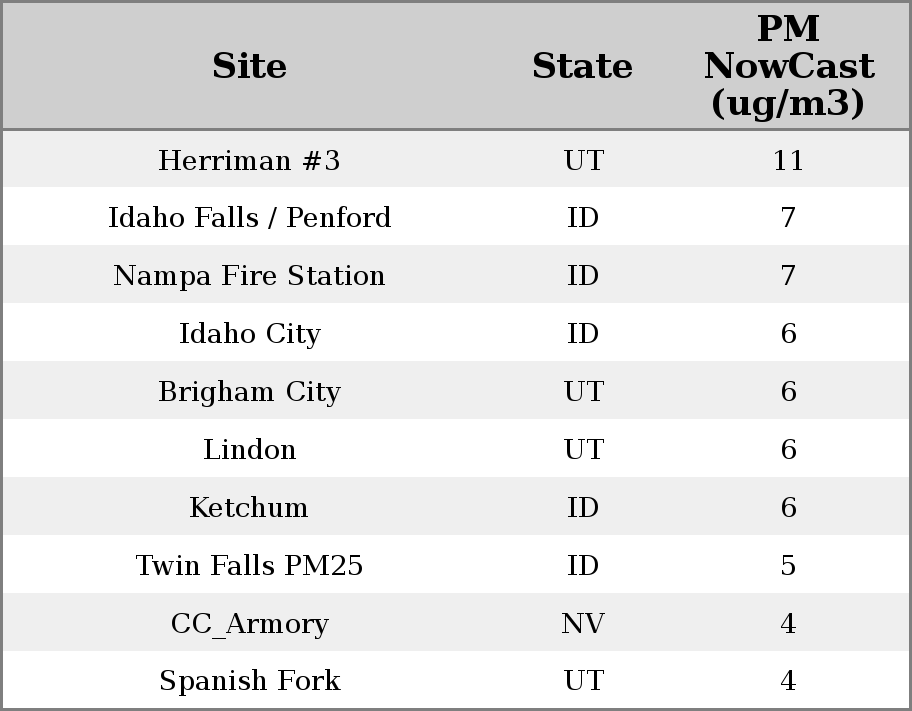Click PM value 7 for Idaho Falls

coord(788,218)
